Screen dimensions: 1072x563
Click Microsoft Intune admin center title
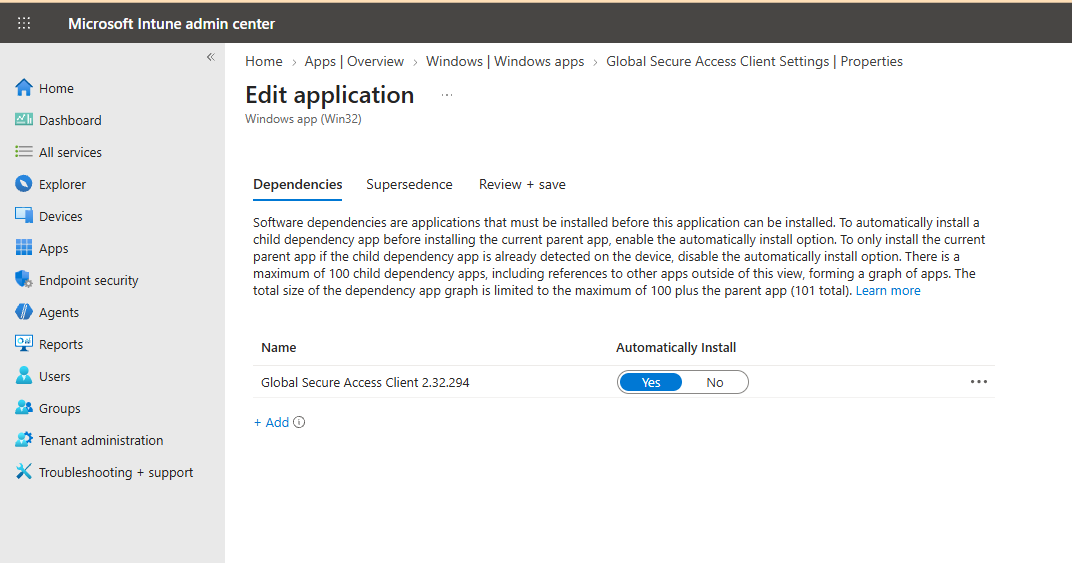[x=172, y=24]
